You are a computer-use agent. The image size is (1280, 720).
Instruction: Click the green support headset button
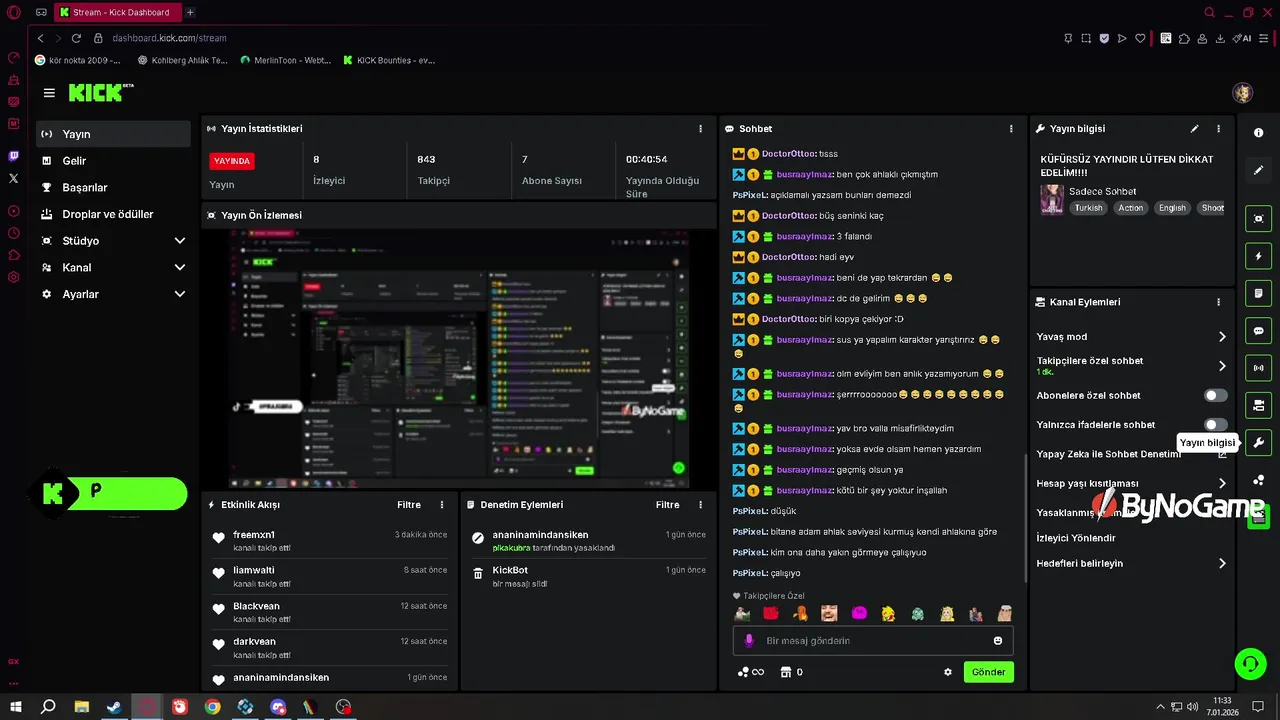pos(1249,663)
